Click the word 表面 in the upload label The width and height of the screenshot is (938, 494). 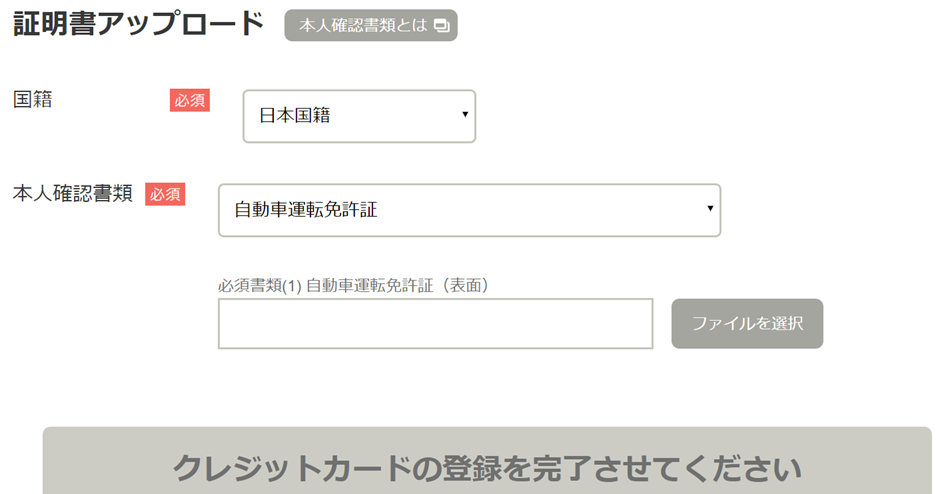465,285
